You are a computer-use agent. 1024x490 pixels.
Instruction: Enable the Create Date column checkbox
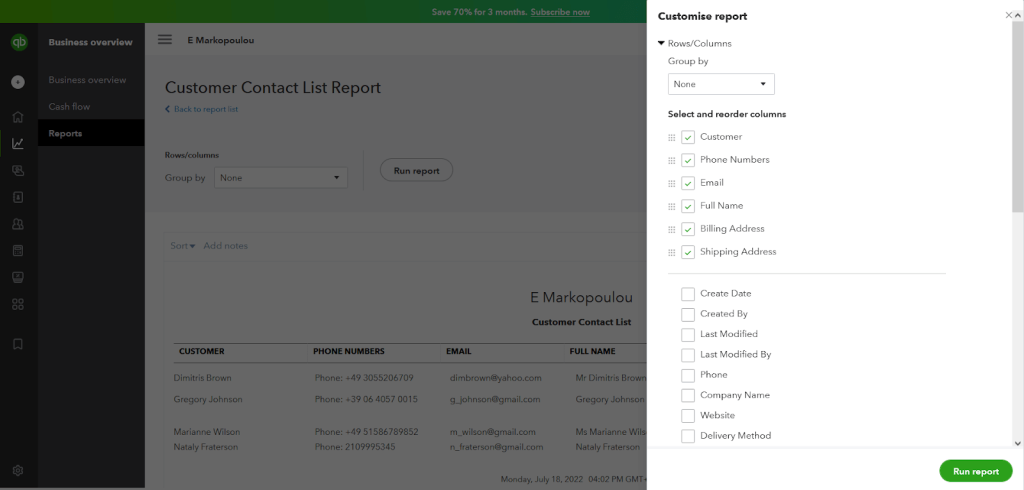click(688, 294)
